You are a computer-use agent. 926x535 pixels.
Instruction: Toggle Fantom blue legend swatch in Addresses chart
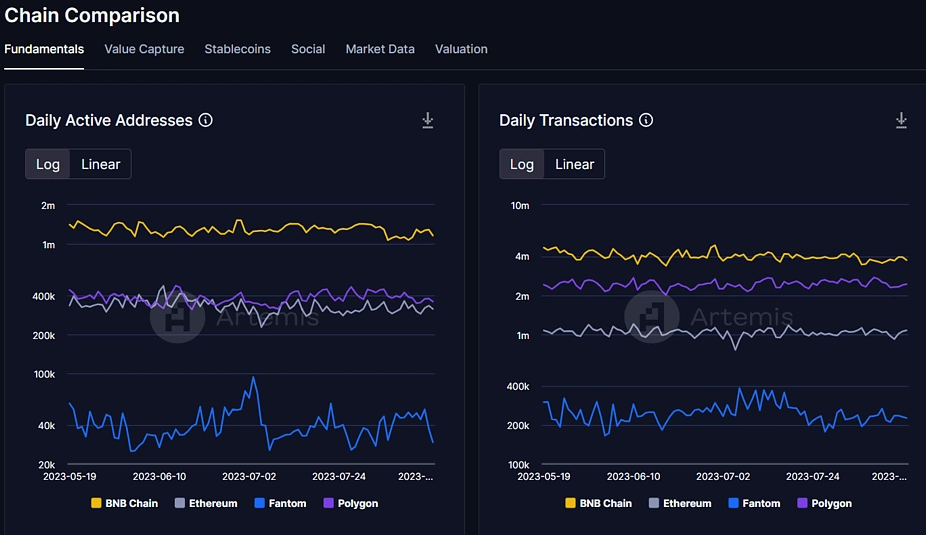[x=259, y=503]
